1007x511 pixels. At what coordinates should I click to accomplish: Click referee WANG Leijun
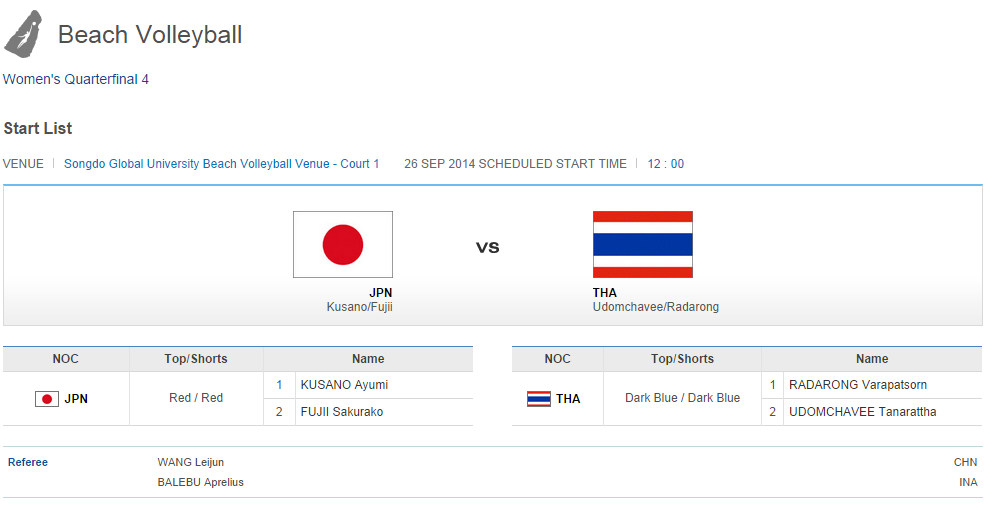(191, 462)
